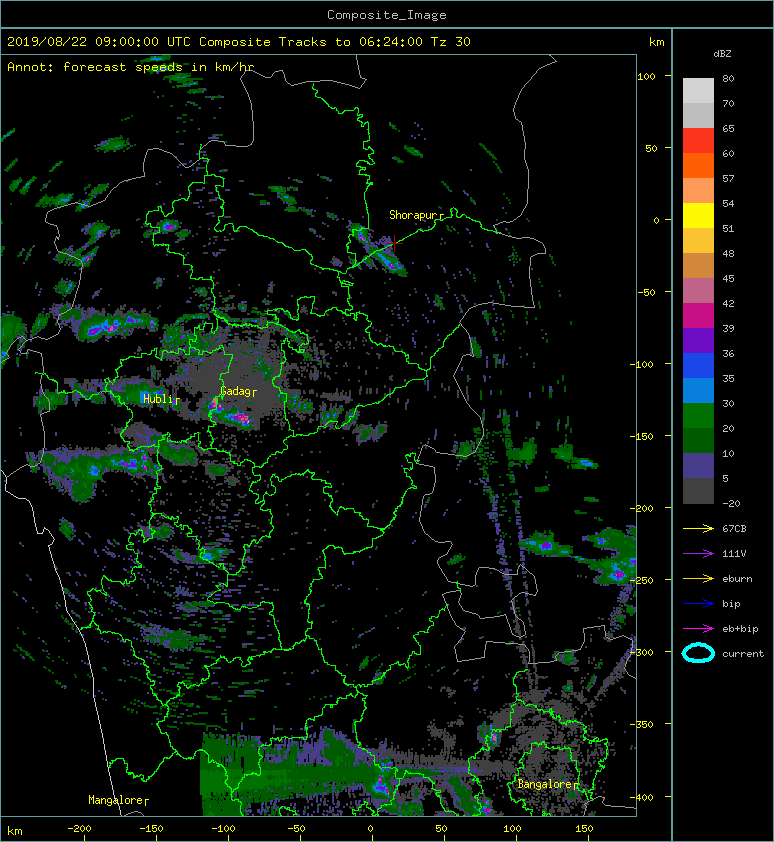Click the km unit label at top right
Image resolution: width=774 pixels, height=842 pixels.
click(x=656, y=42)
